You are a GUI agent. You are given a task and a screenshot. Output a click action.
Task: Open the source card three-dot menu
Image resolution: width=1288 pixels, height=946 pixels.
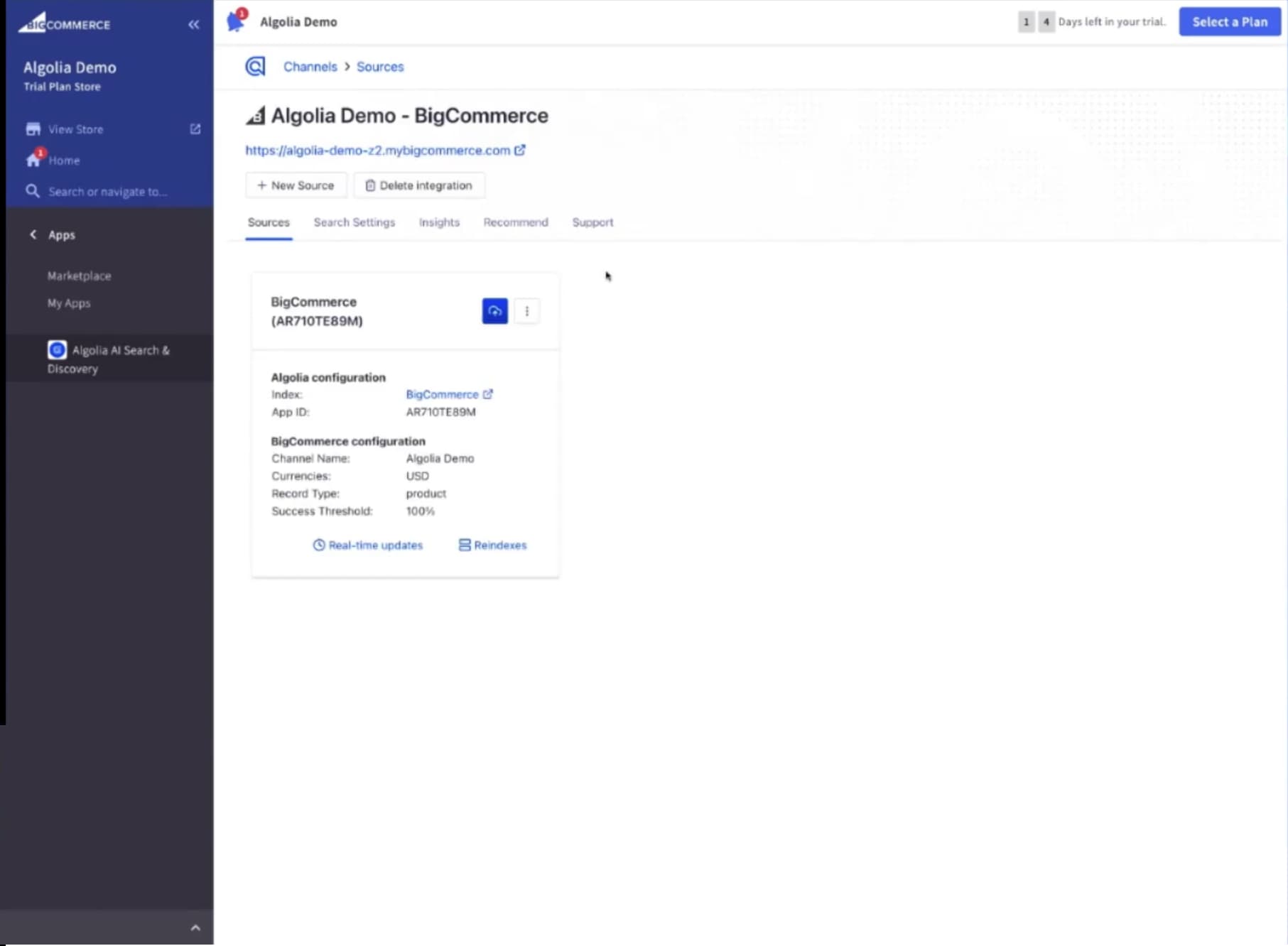[x=526, y=311]
